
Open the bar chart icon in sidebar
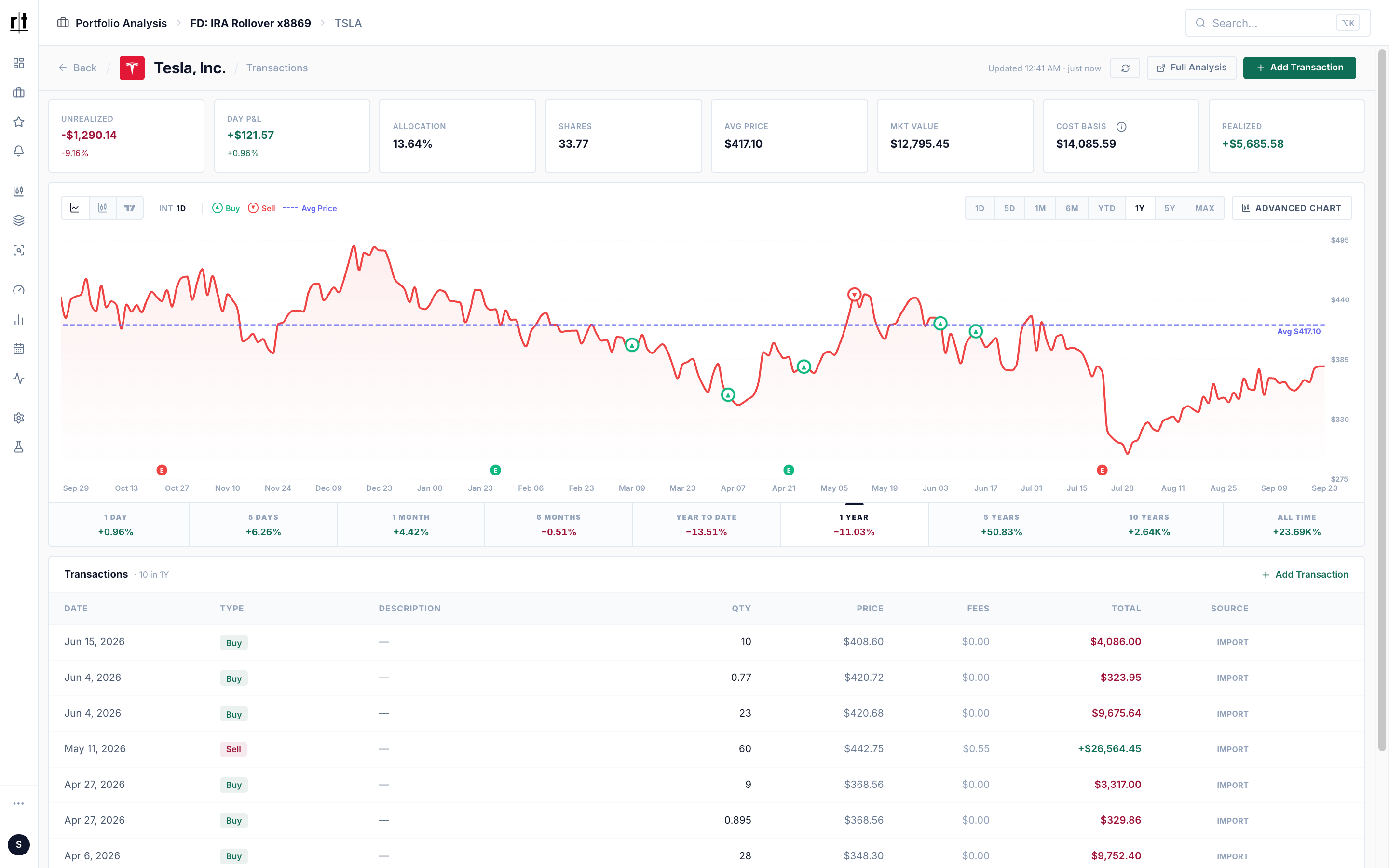[18, 320]
